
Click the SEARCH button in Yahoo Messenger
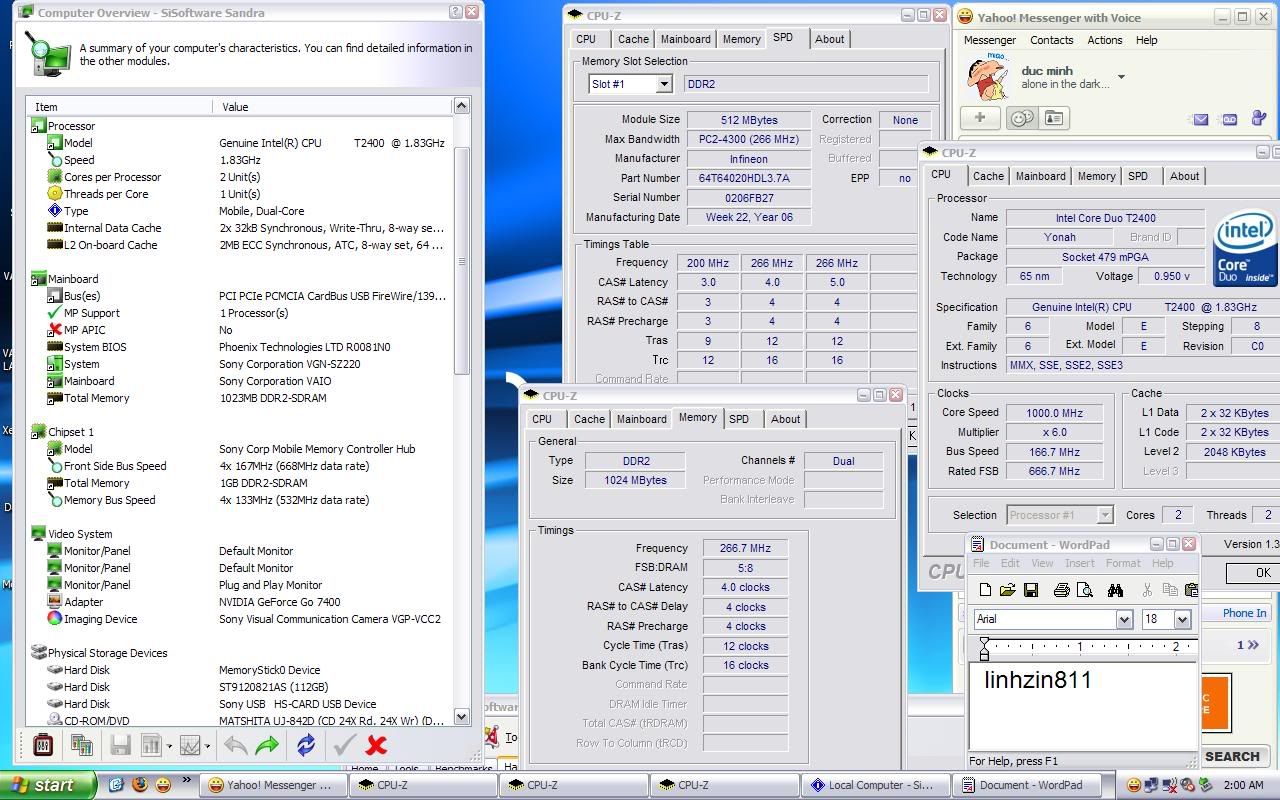[x=1231, y=757]
